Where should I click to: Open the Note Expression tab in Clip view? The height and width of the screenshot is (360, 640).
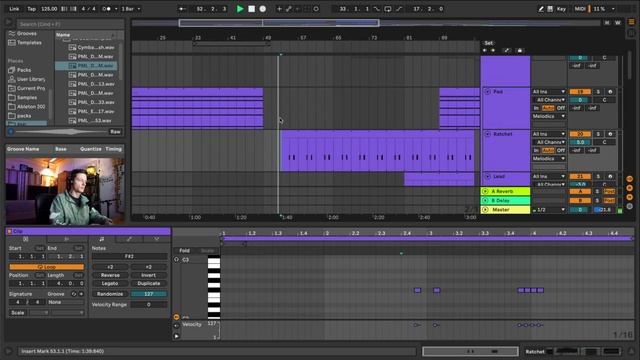tap(156, 239)
